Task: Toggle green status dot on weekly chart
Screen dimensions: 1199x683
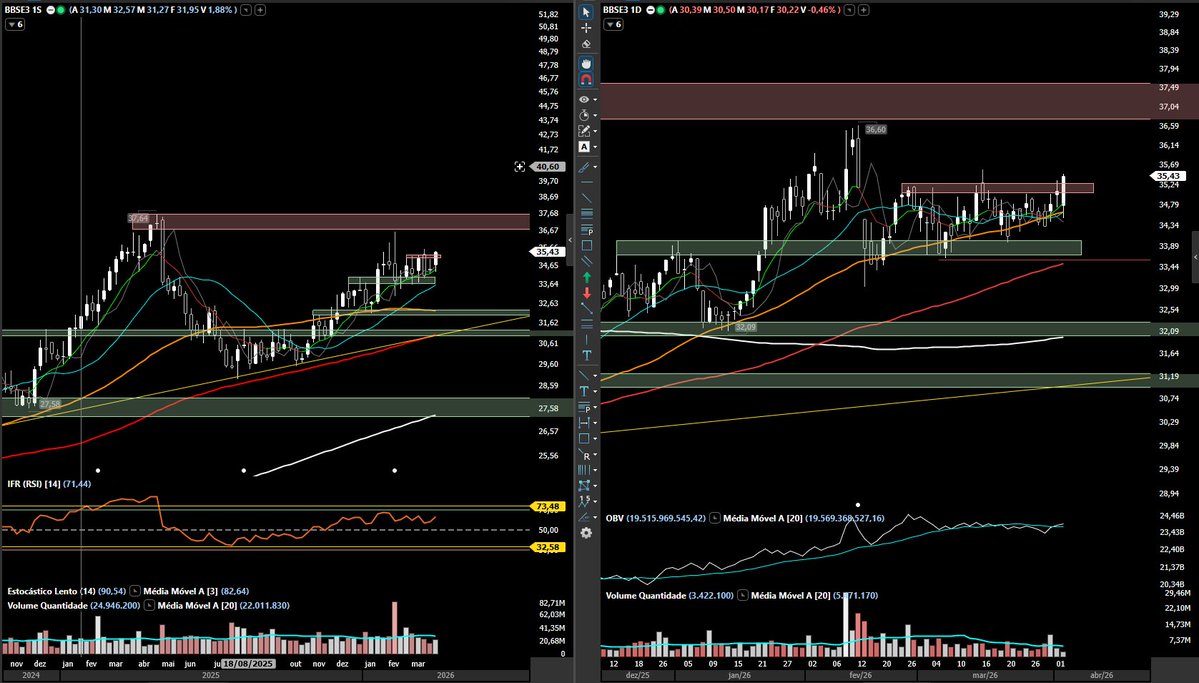Action: pos(61,10)
